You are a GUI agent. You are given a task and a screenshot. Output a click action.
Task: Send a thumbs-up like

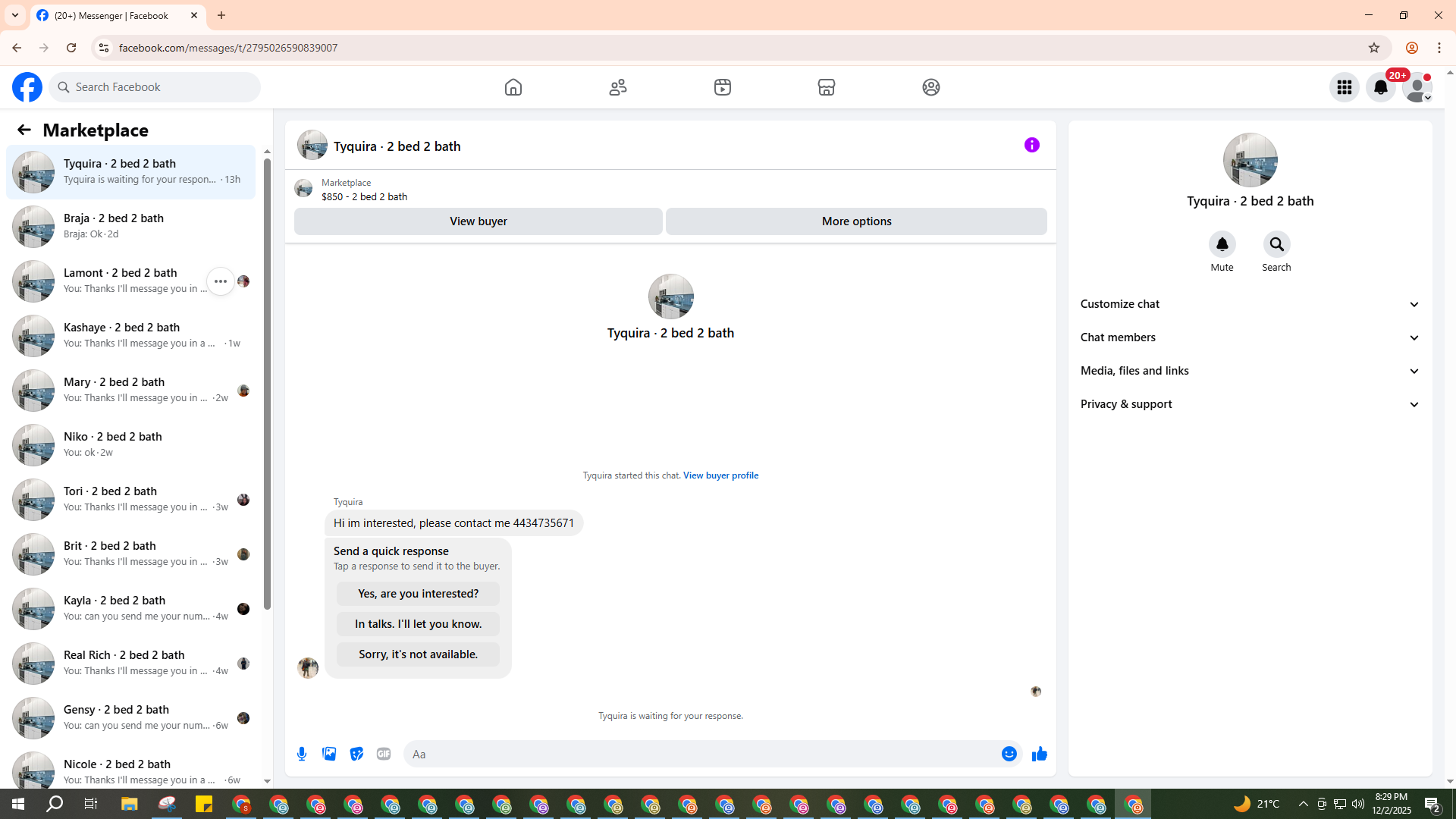point(1039,754)
